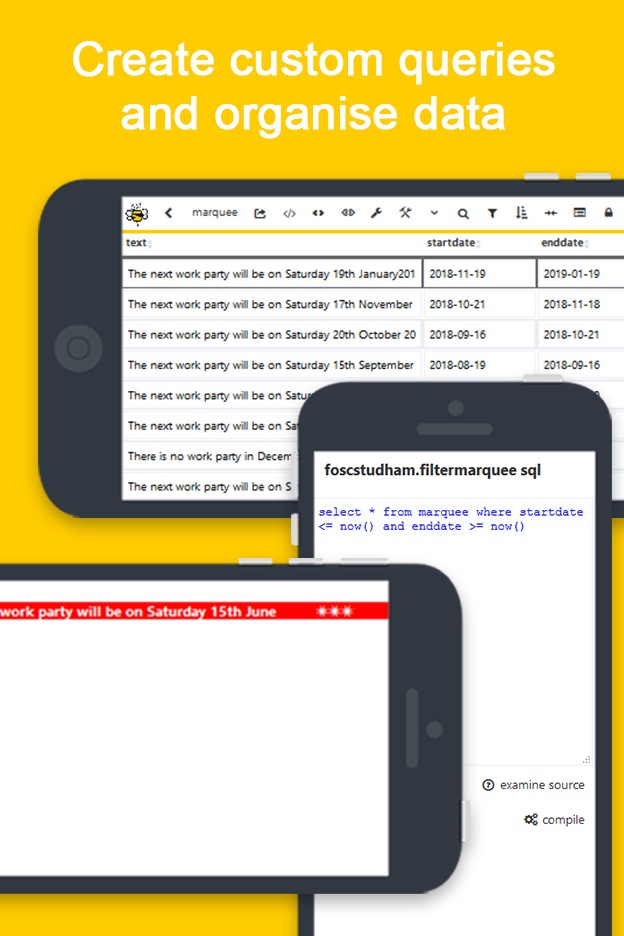Image resolution: width=624 pixels, height=936 pixels.
Task: Toggle the padlock lock icon
Action: pos(608,213)
